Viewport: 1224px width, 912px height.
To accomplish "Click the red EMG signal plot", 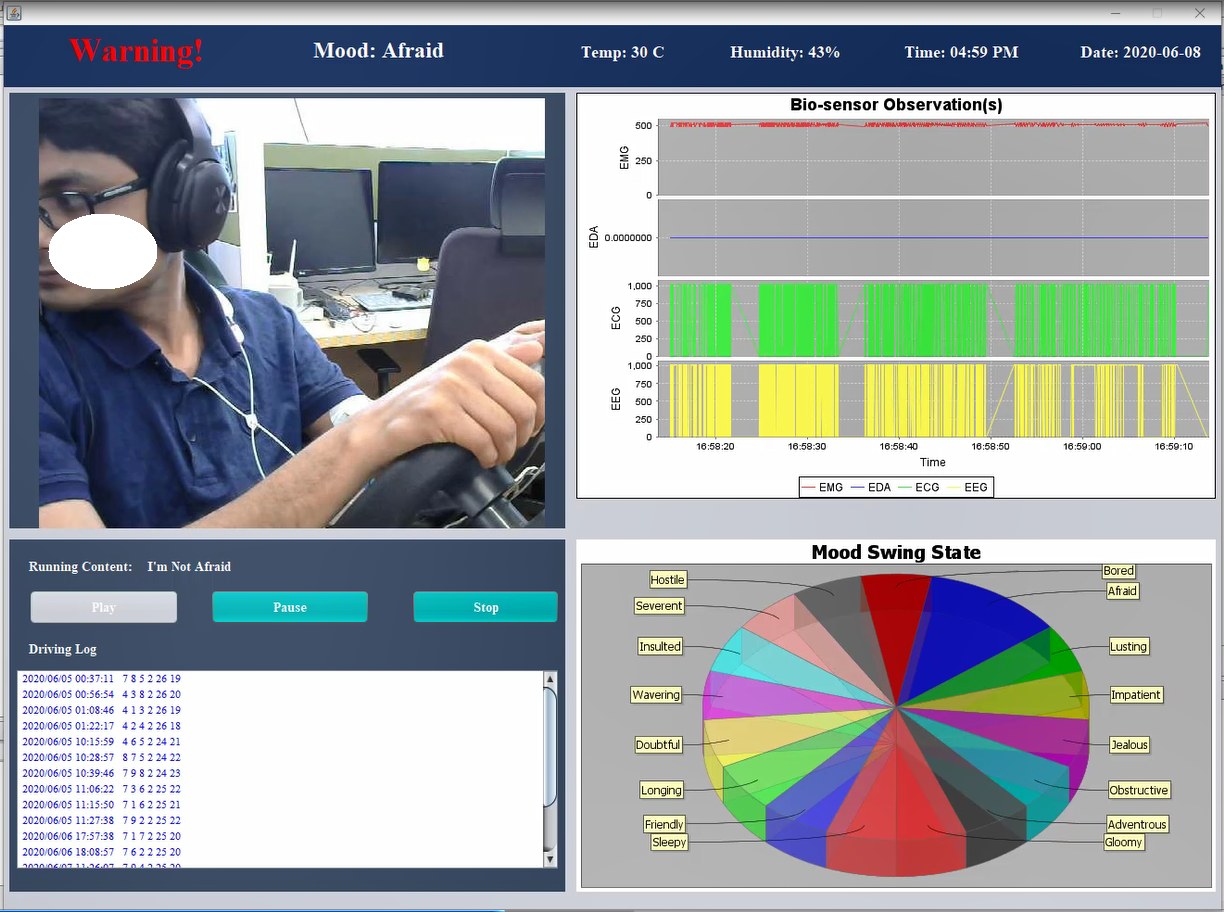I will pyautogui.click(x=933, y=157).
